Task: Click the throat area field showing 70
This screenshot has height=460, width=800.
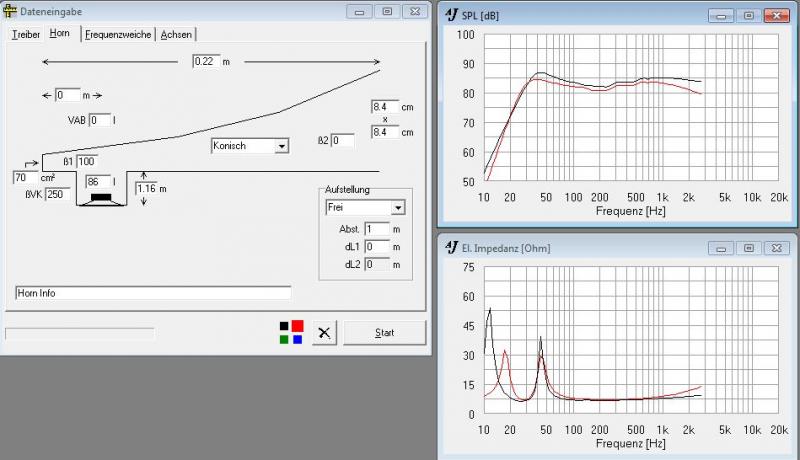Action: pos(26,177)
